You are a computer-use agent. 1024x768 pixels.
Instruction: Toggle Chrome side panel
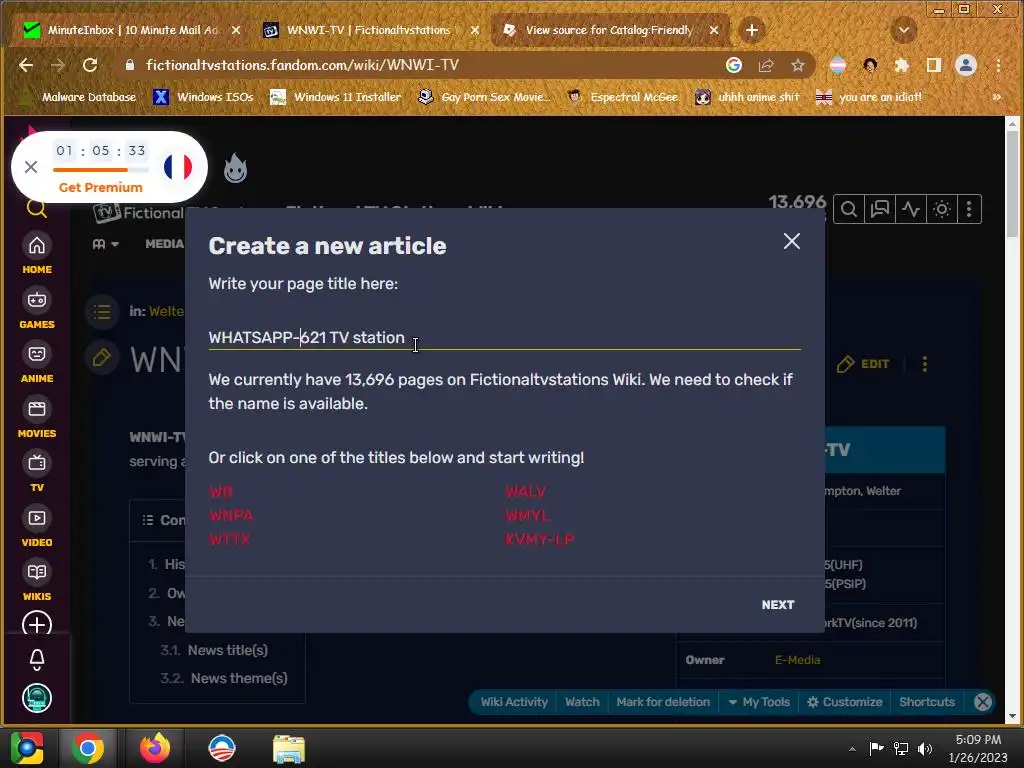coord(934,65)
